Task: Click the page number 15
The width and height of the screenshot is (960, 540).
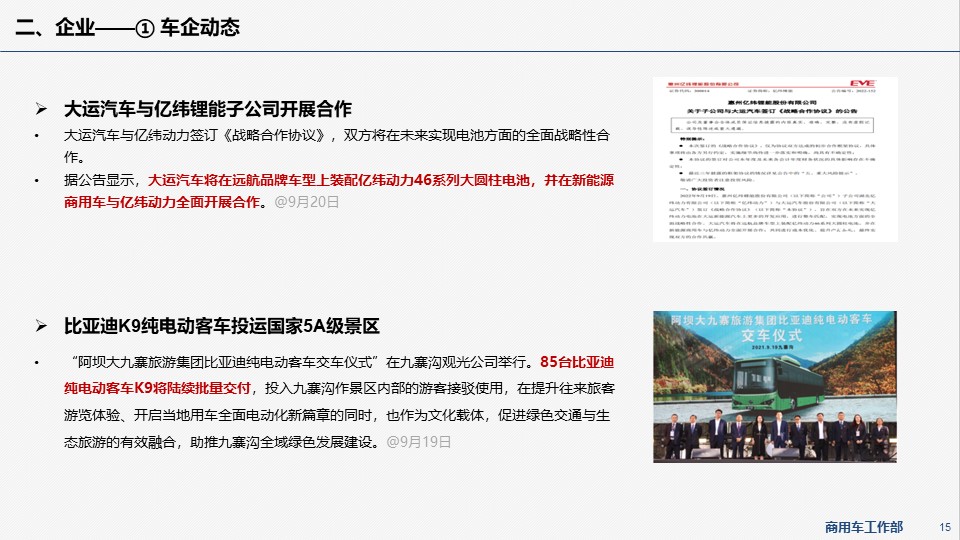Action: (x=945, y=527)
